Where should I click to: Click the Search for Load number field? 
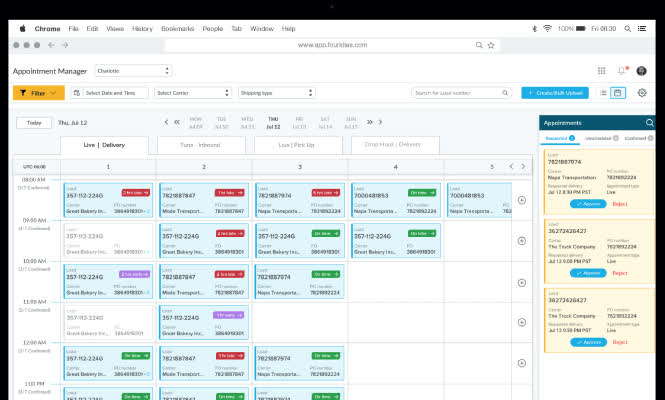pos(461,93)
